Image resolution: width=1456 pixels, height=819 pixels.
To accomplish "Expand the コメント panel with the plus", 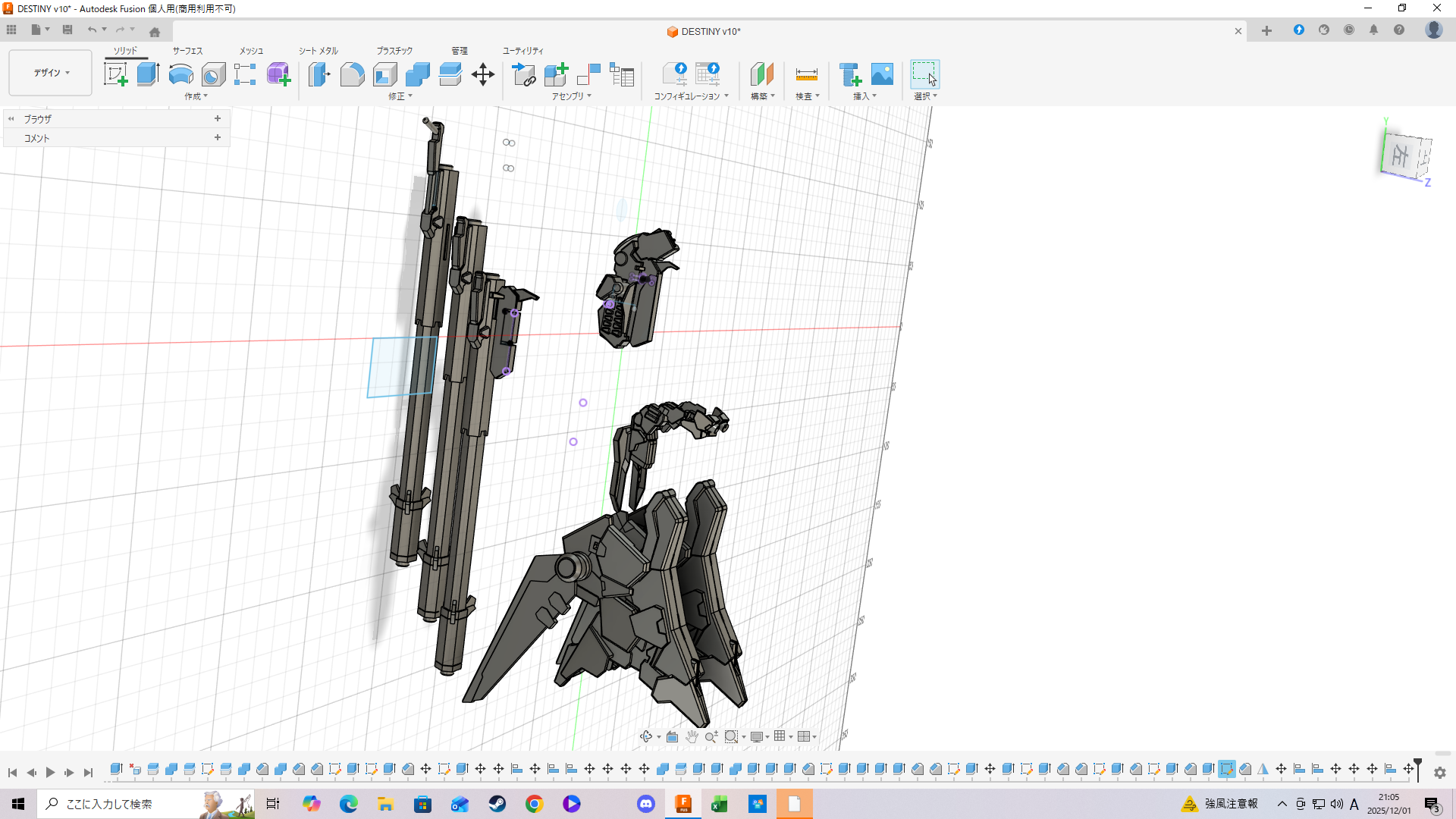I will coord(218,137).
